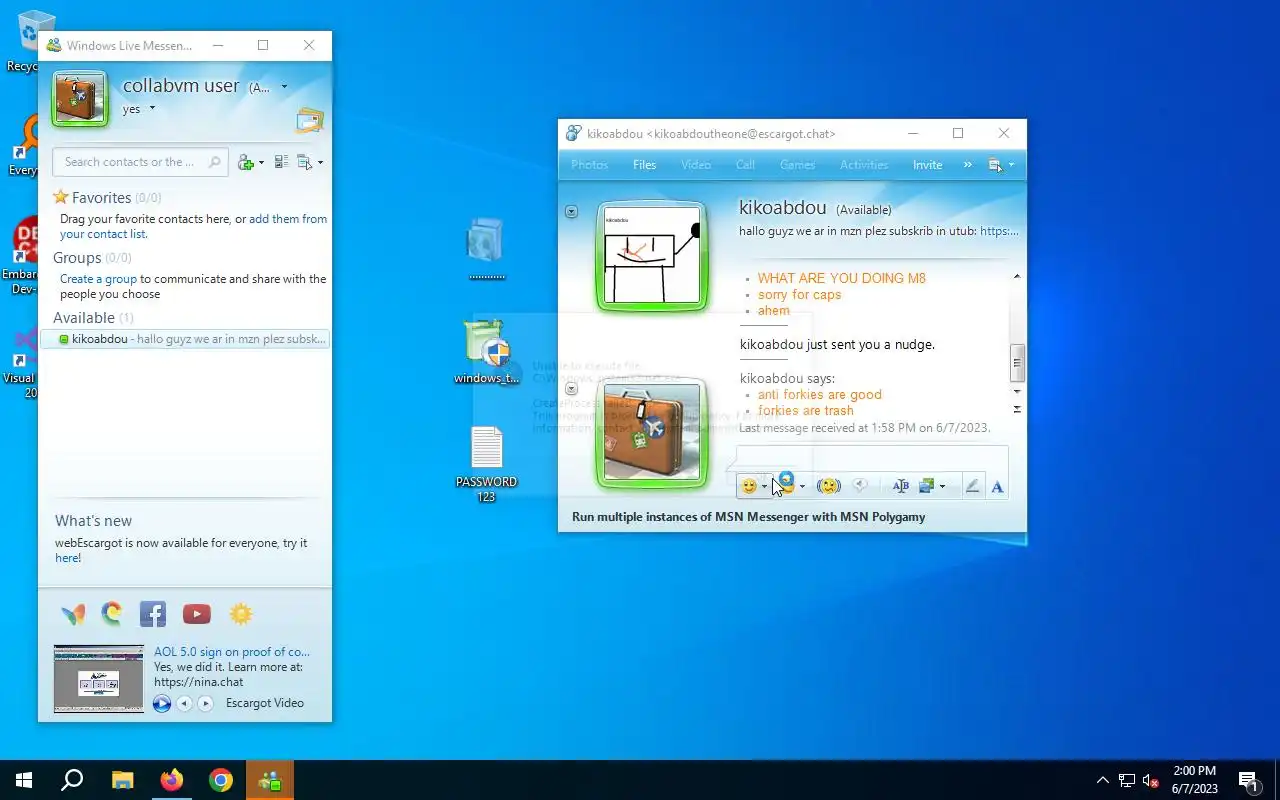
Task: Click Call in chat toolbar
Action: pyautogui.click(x=745, y=165)
